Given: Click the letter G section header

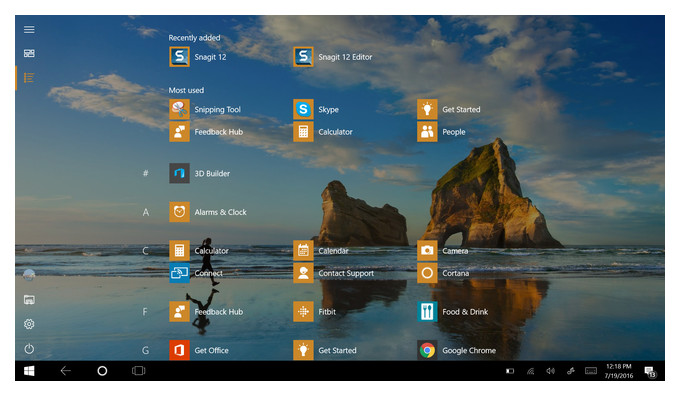Looking at the screenshot, I should (146, 350).
